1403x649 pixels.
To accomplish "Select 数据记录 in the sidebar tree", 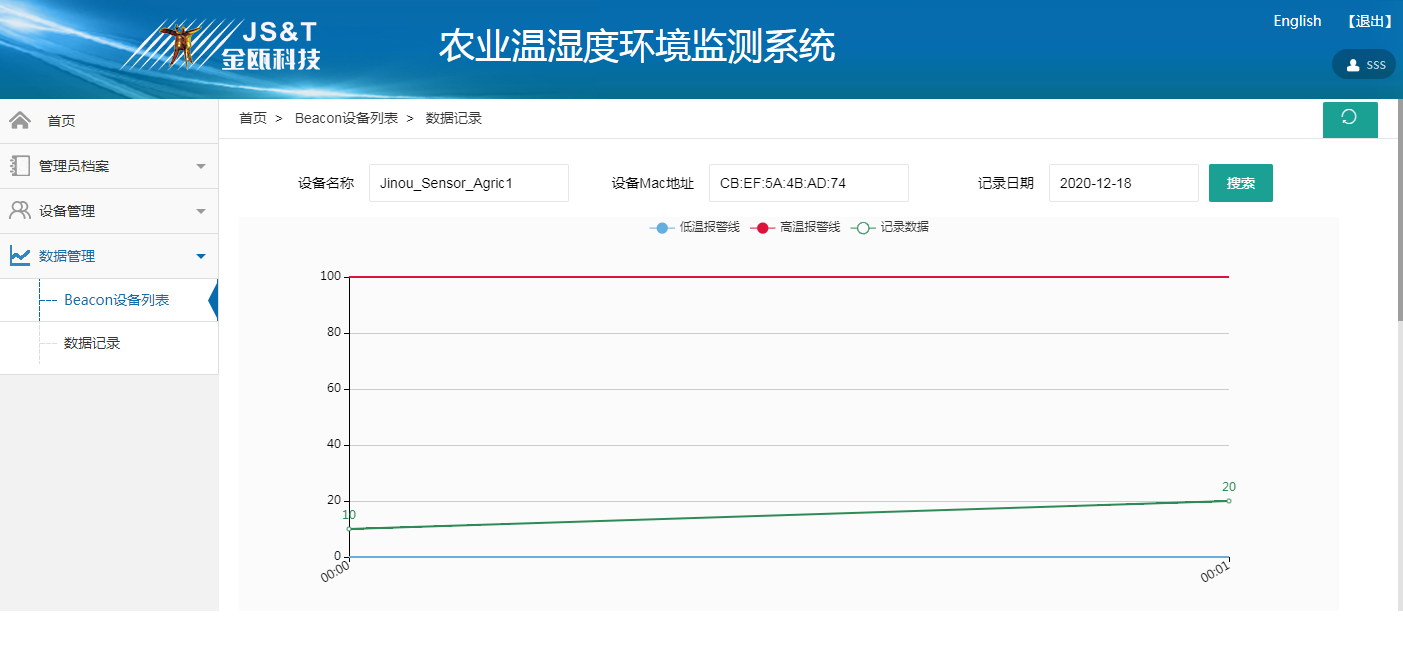I will [92, 343].
